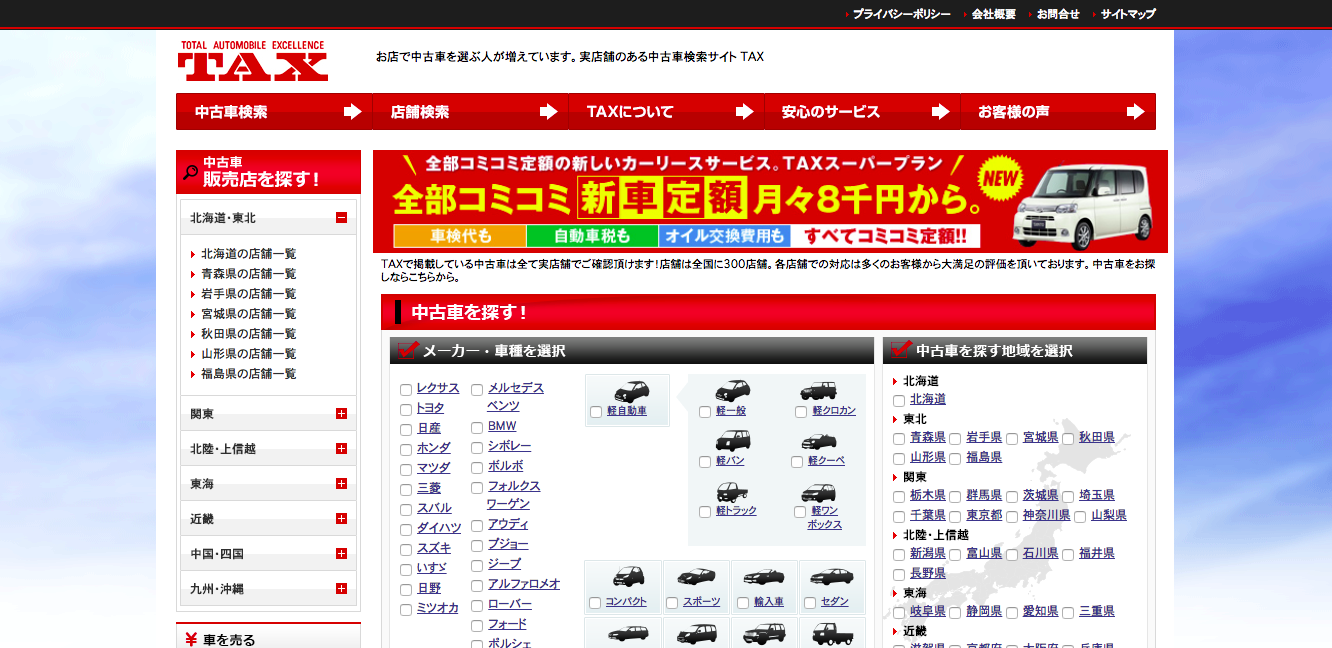Click the スズキ maker link
1332x648 pixels.
(x=434, y=548)
